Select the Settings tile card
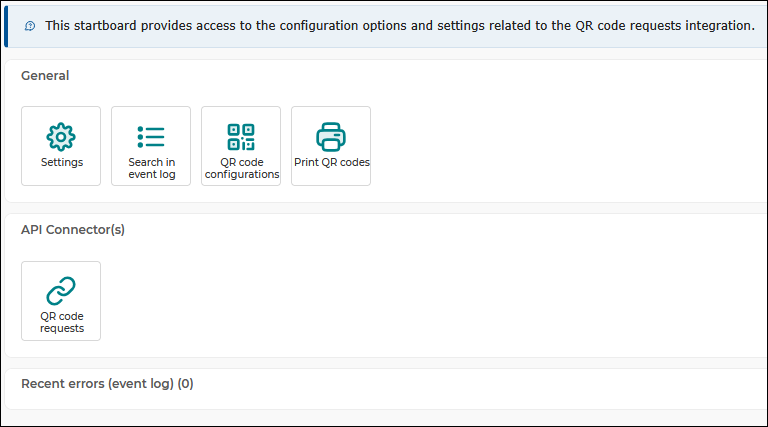The width and height of the screenshot is (768, 427). click(61, 146)
